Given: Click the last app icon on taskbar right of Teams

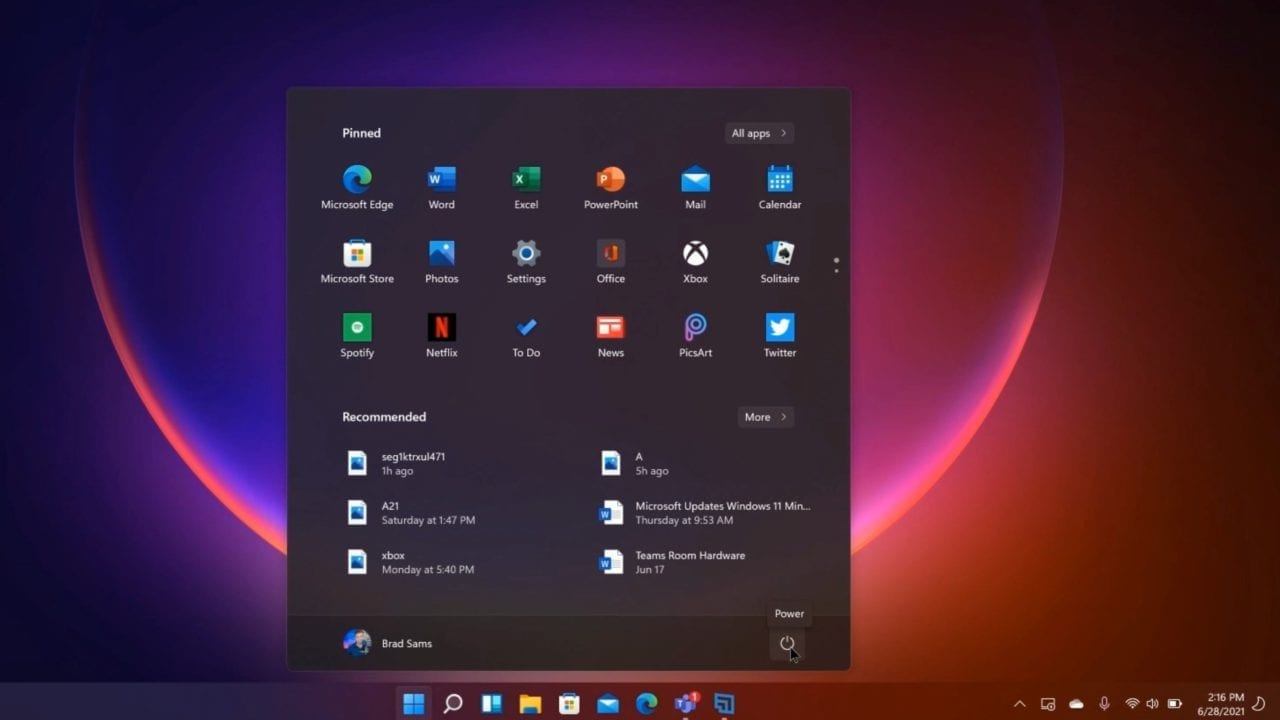Looking at the screenshot, I should coord(725,704).
